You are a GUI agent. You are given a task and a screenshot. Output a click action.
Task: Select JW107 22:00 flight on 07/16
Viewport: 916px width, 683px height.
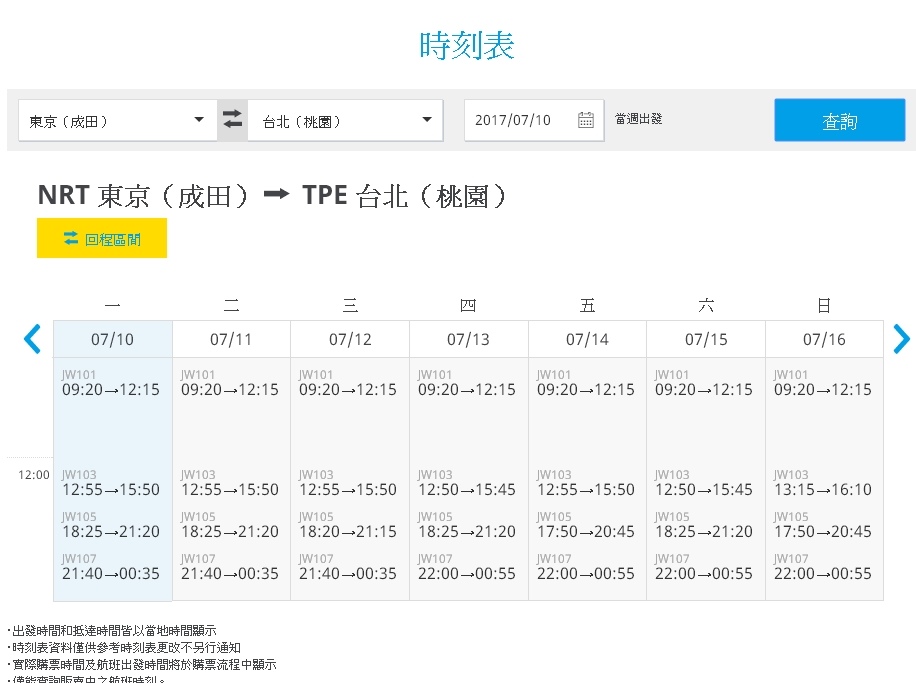coord(823,567)
